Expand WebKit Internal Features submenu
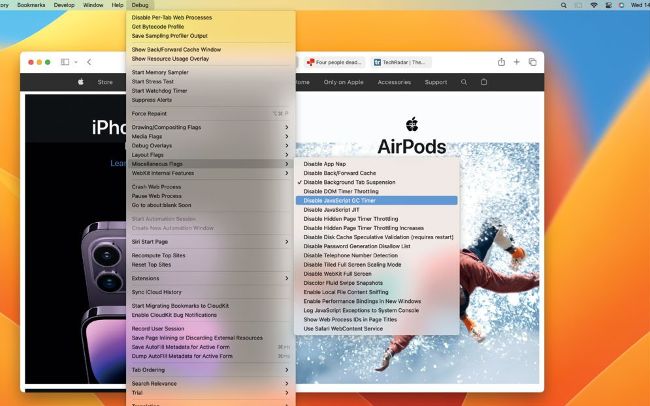 pos(211,173)
